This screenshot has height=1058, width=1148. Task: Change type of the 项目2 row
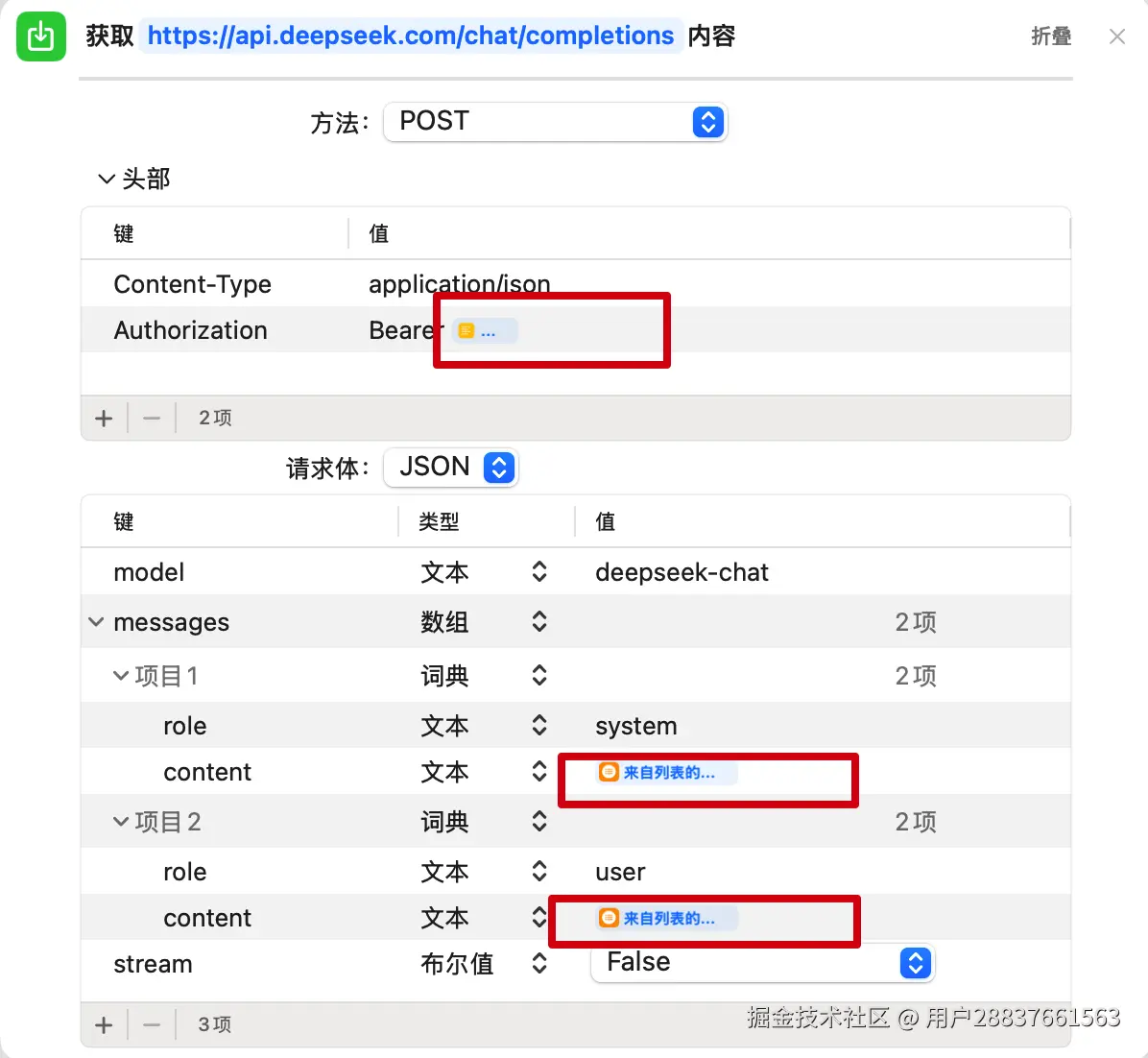coord(539,822)
